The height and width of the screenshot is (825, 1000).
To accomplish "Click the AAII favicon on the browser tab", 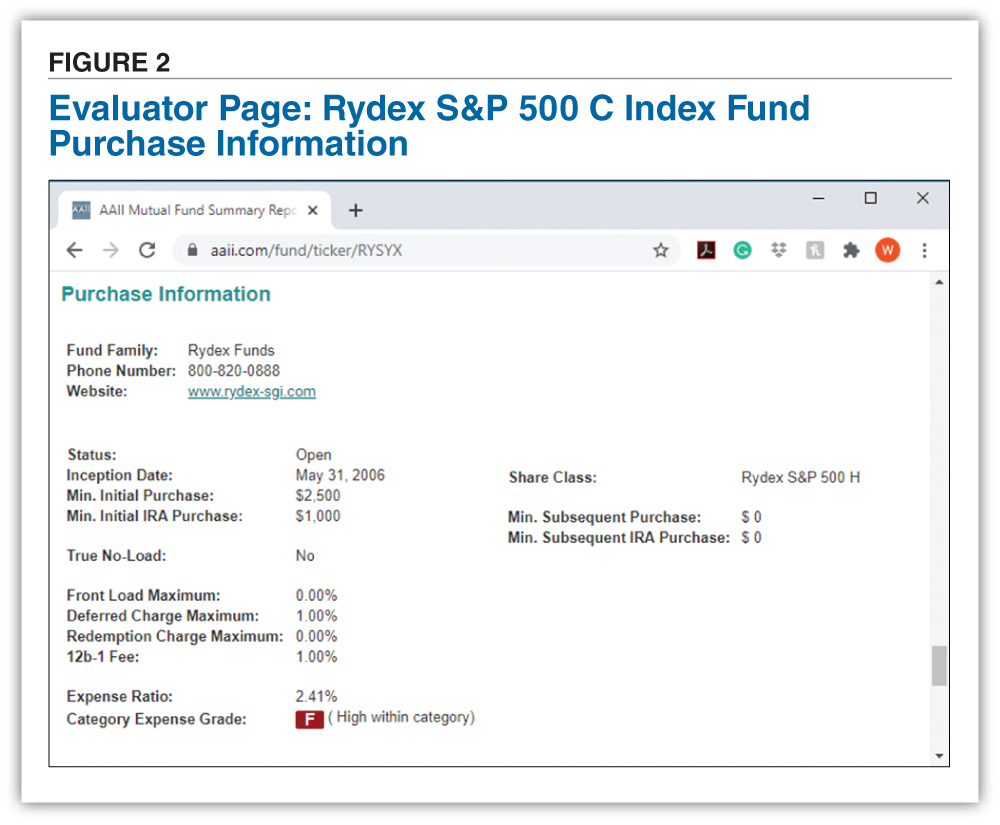I will (x=79, y=209).
